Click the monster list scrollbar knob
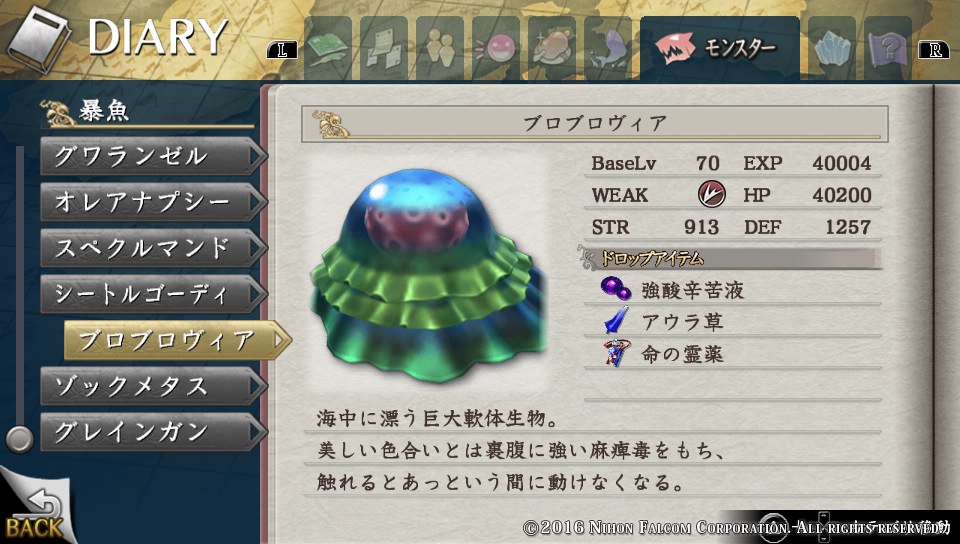 coord(20,439)
